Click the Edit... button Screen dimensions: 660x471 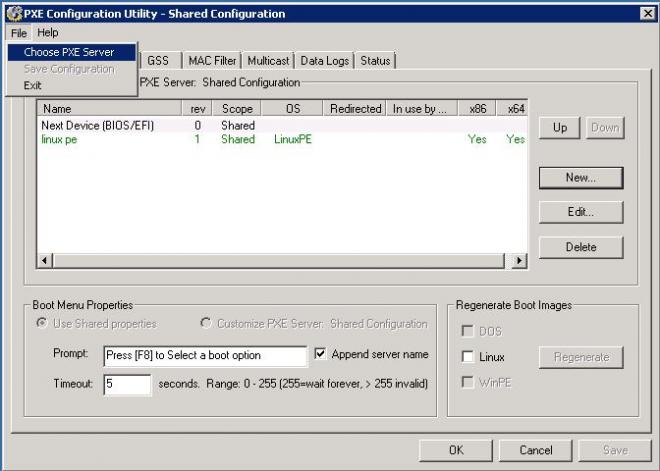tap(581, 212)
